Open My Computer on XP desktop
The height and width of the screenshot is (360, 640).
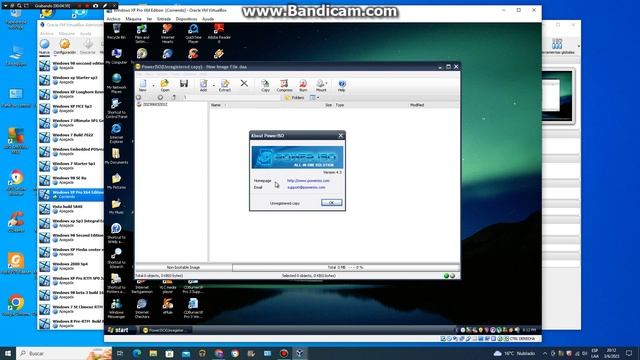click(x=116, y=56)
